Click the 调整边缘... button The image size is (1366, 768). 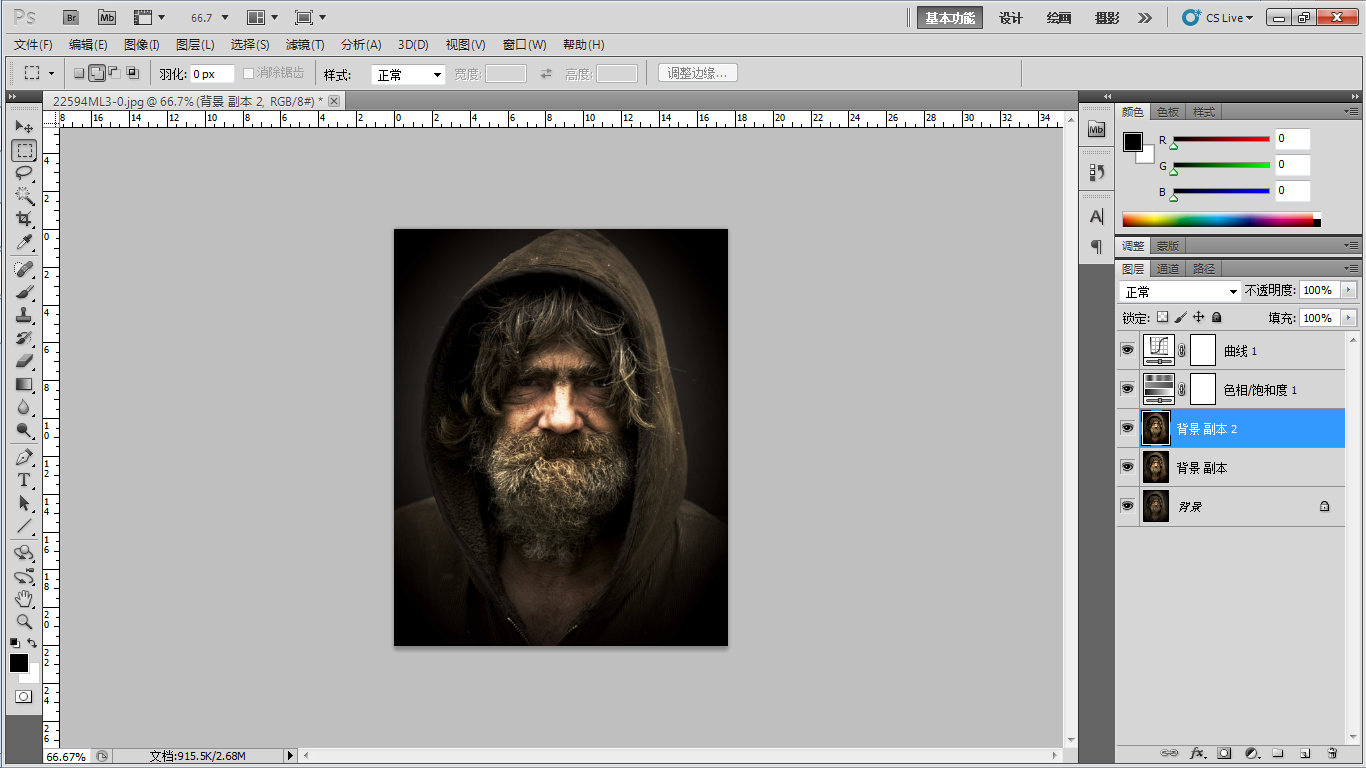698,73
